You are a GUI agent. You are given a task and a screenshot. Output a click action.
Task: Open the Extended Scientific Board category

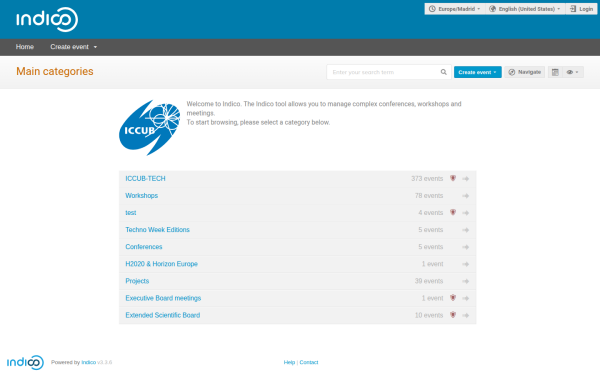point(163,315)
